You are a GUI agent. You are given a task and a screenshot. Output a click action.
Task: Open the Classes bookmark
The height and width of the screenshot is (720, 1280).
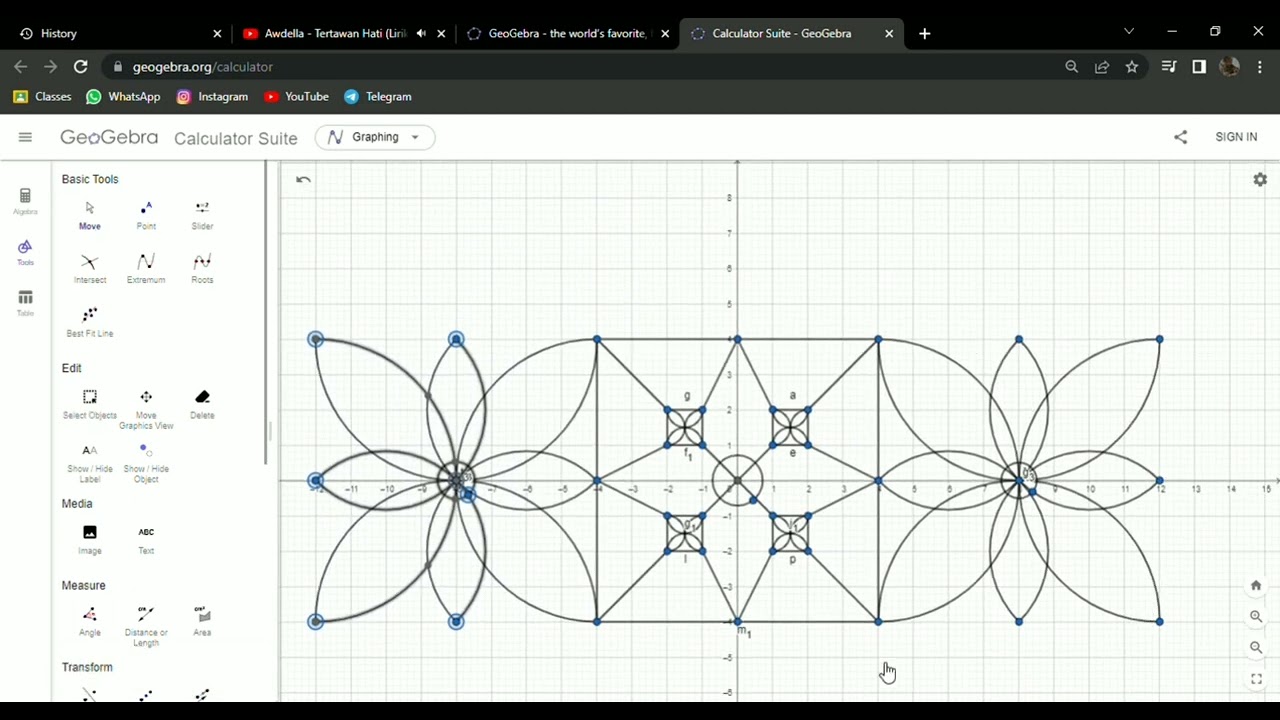(42, 97)
